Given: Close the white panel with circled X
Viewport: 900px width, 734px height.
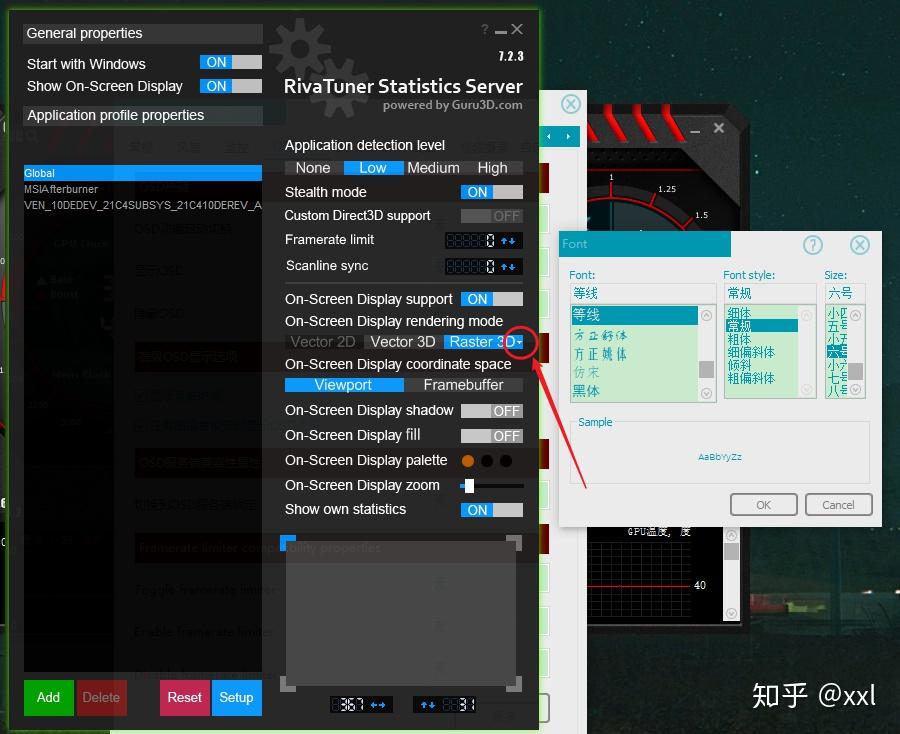Looking at the screenshot, I should coord(571,104).
